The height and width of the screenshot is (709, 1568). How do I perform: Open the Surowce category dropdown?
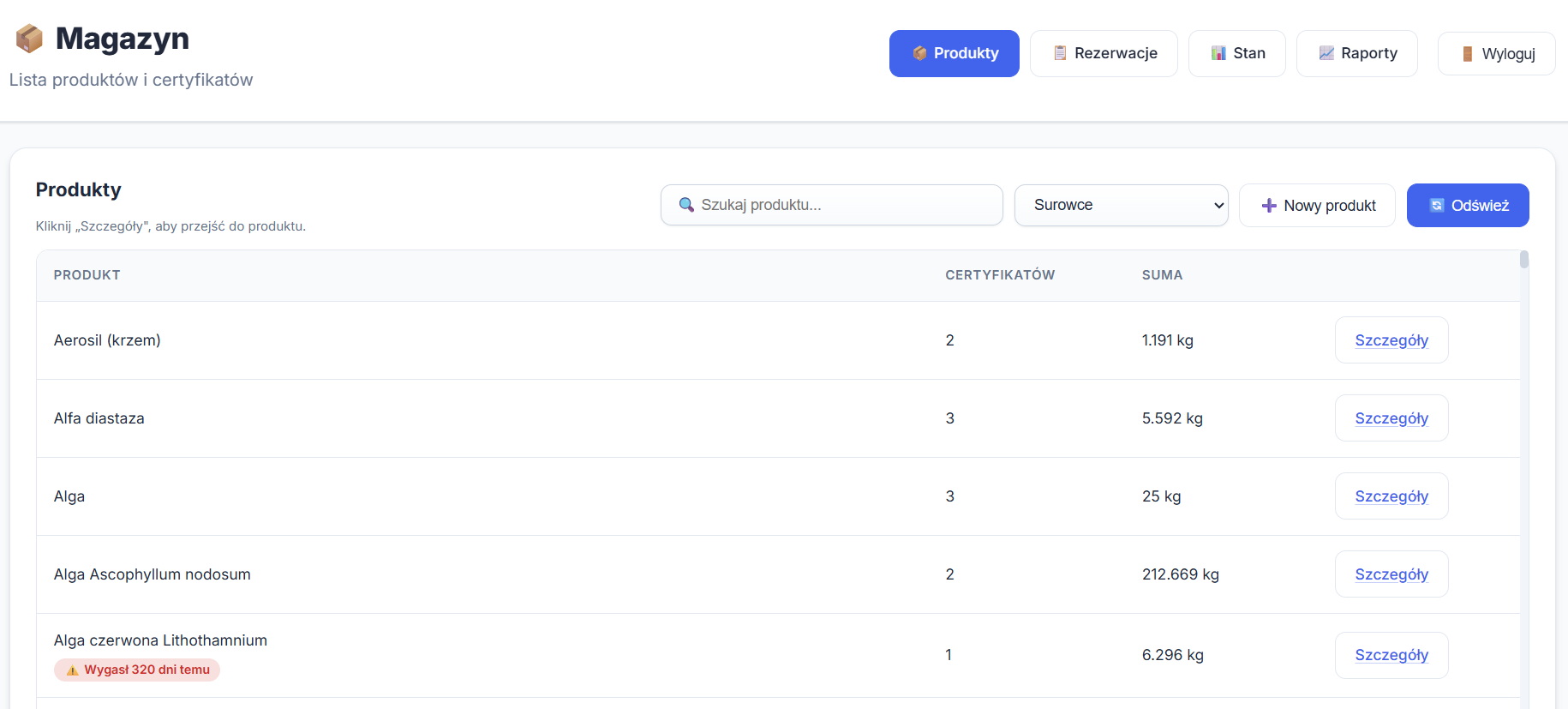point(1121,205)
